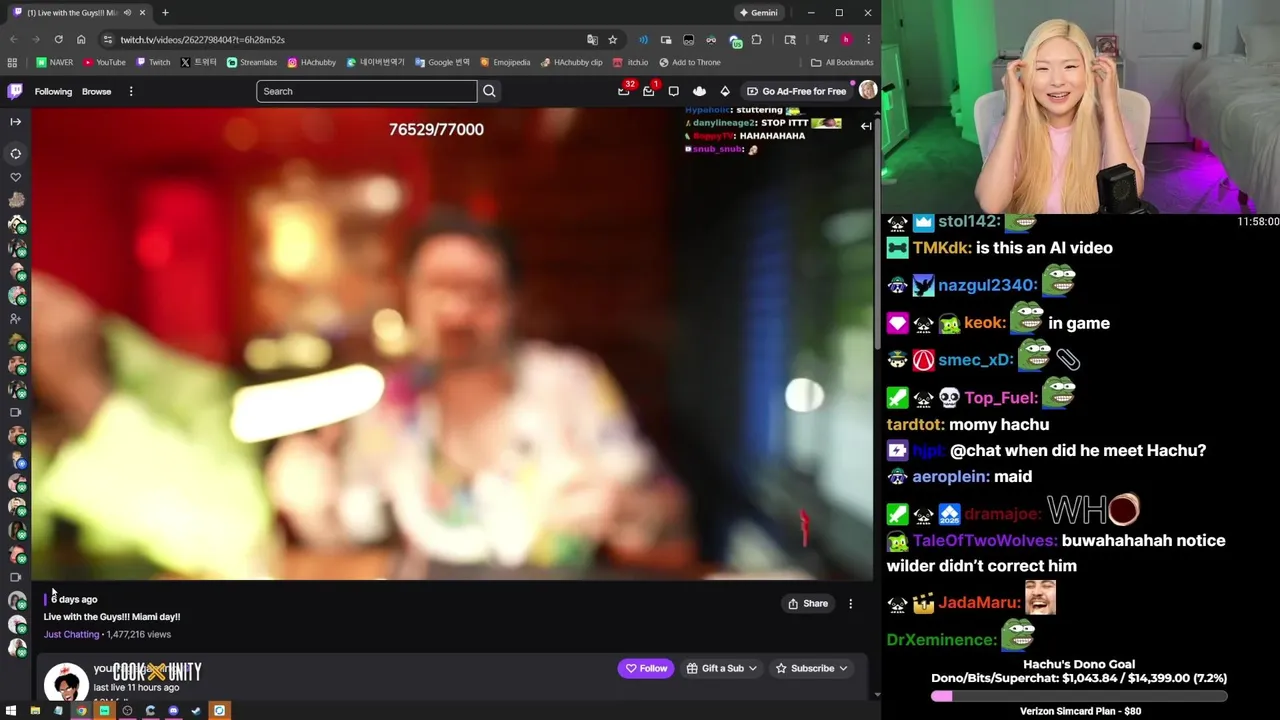The height and width of the screenshot is (720, 1280).
Task: Open the translate page icon in address bar
Action: 592,39
